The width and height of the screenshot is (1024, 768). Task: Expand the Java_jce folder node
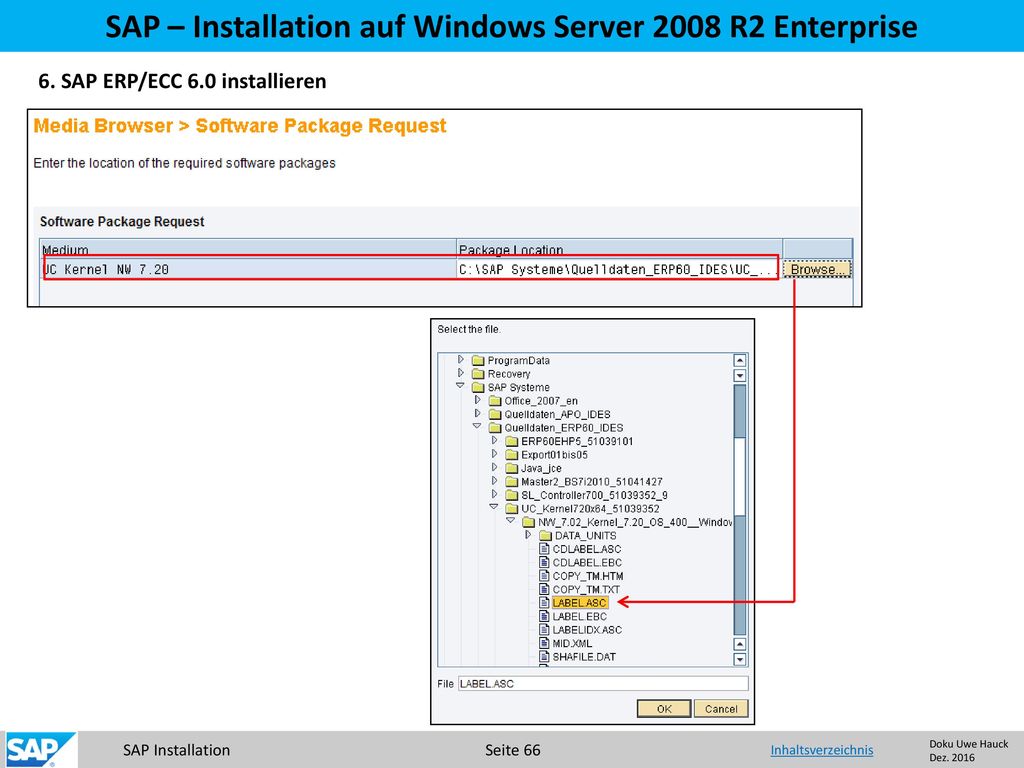pos(494,467)
